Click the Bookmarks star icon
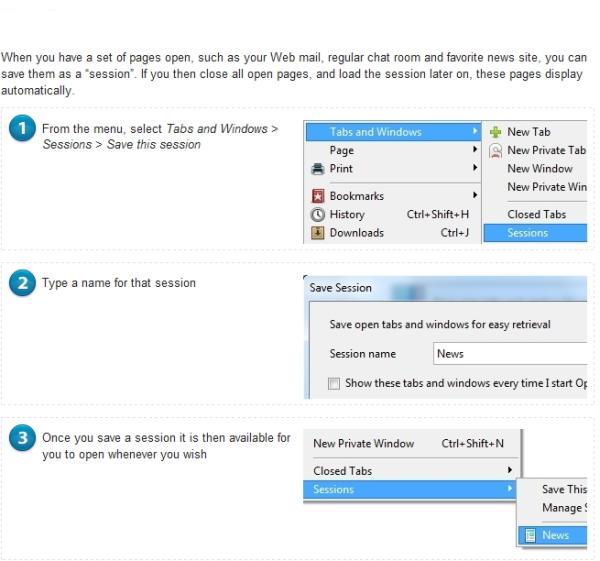Image resolution: width=600 pixels, height=561 pixels. 316,196
